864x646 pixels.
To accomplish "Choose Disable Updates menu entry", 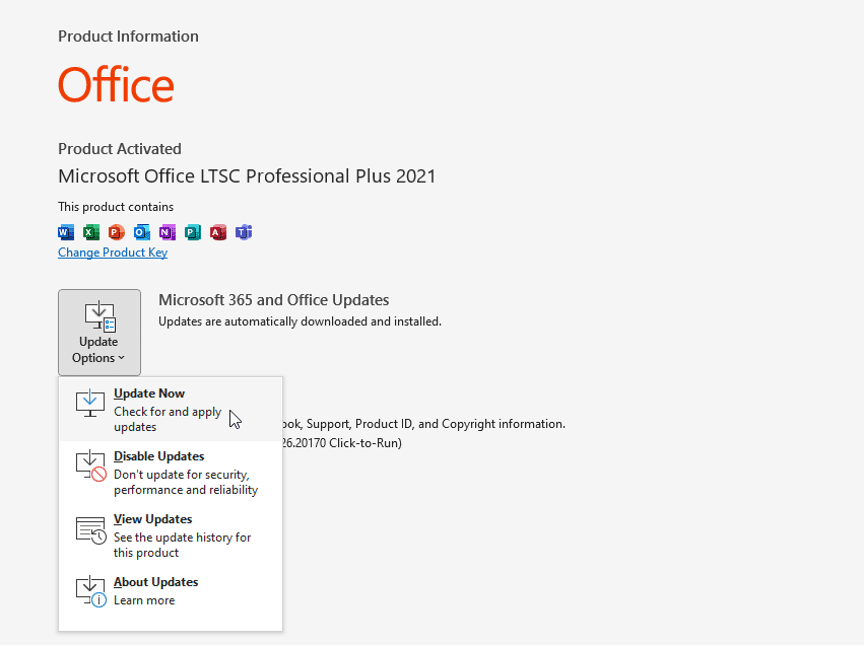I will pyautogui.click(x=170, y=472).
